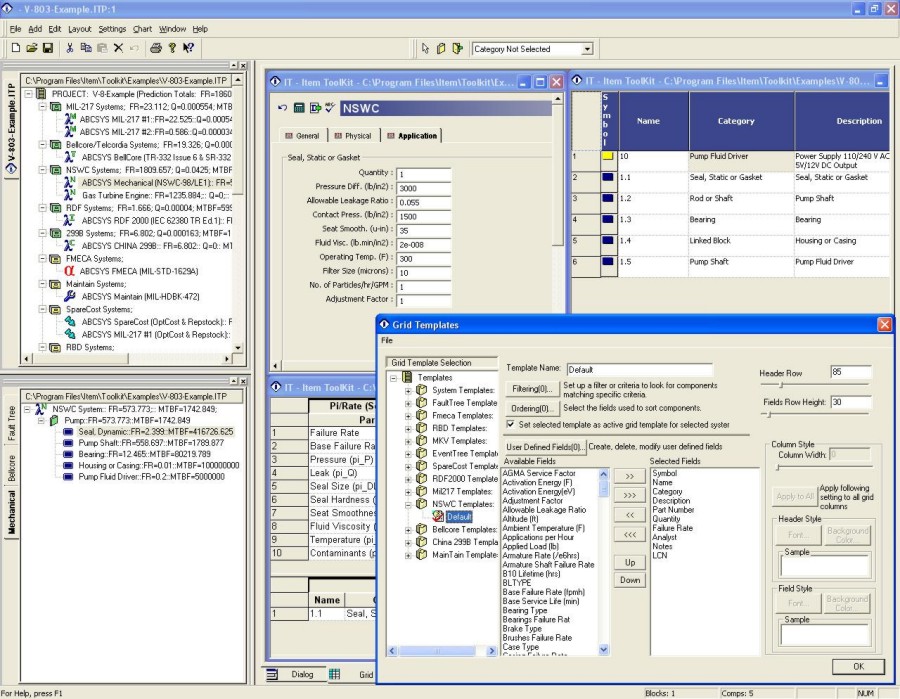Screen dimensions: 900x699
Task: Select ABCSYS Maintain wrench icon in tree
Action: 69,296
